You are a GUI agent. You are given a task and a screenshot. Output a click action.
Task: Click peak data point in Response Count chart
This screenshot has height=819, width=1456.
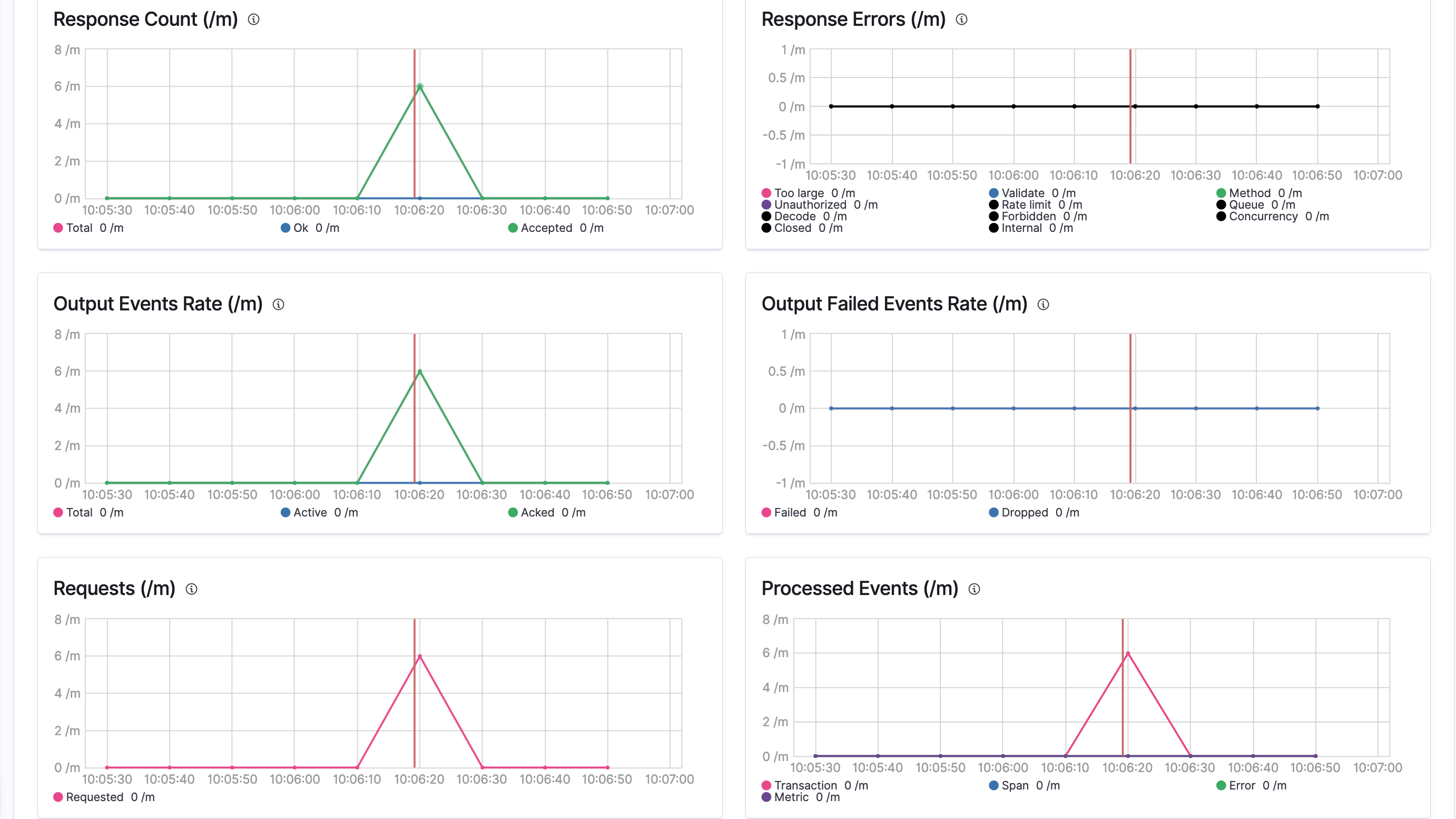pyautogui.click(x=419, y=87)
